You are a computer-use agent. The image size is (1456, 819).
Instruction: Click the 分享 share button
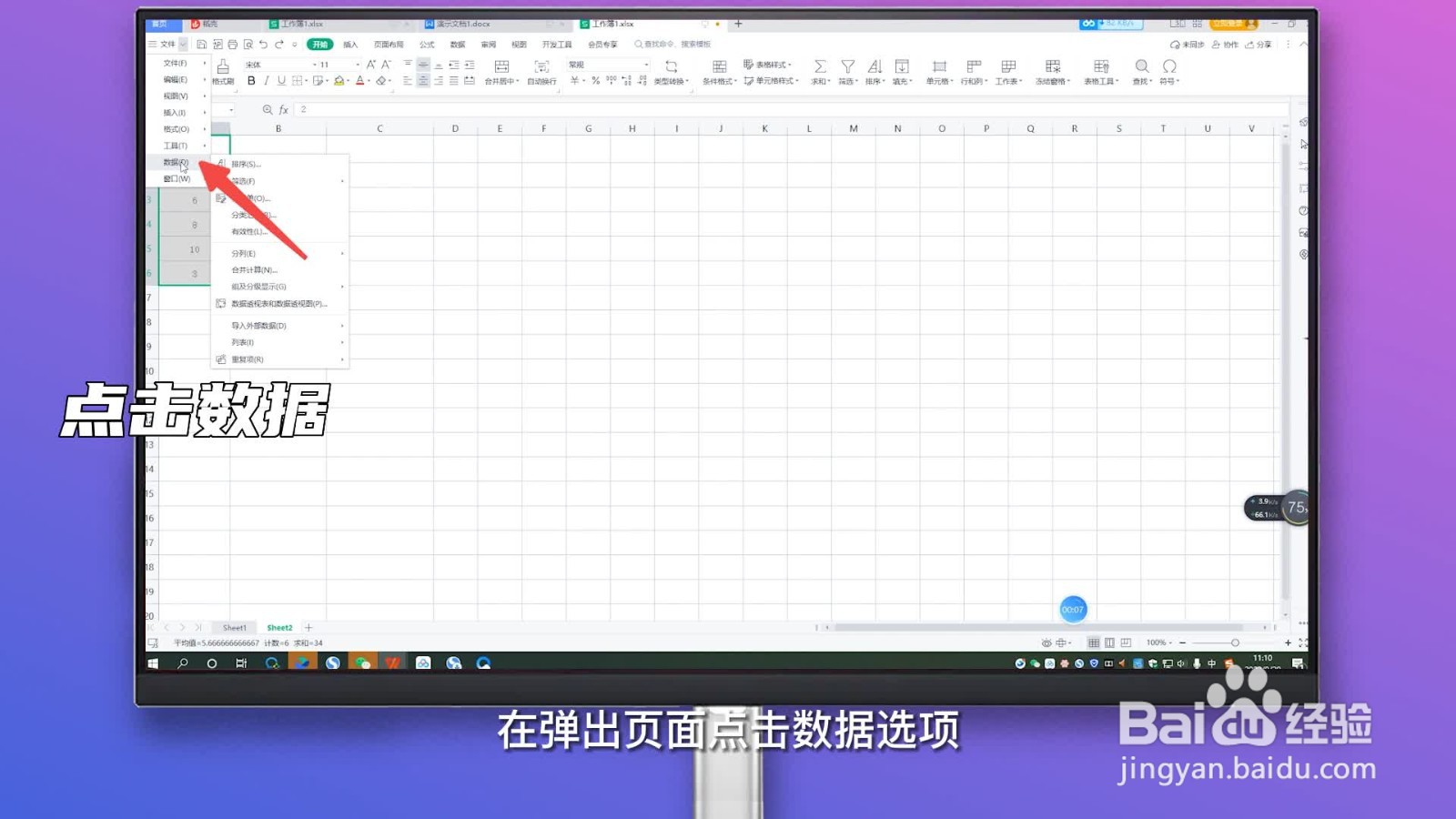tap(1259, 44)
